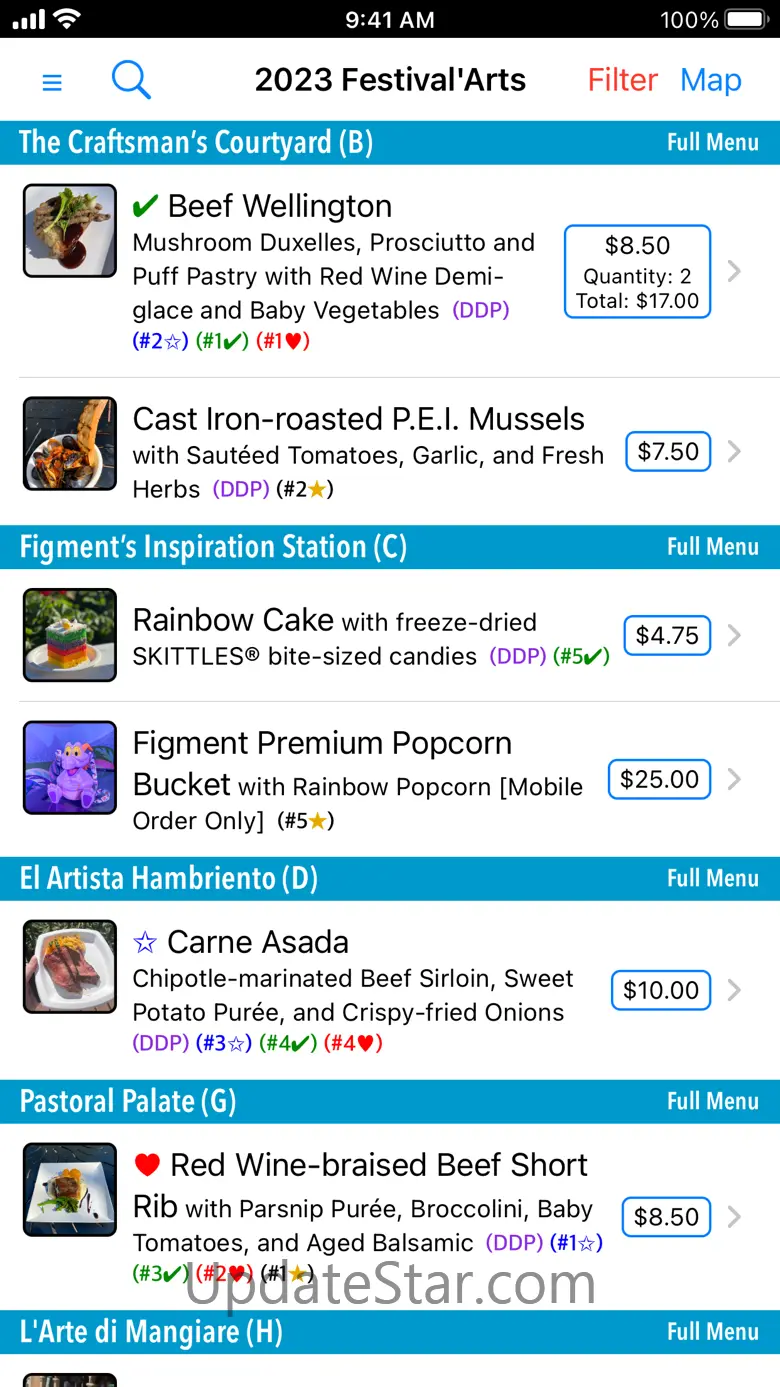Toggle the red heart on Beef Short Rib
Screen dimensions: 780x1387
pyautogui.click(x=147, y=1165)
